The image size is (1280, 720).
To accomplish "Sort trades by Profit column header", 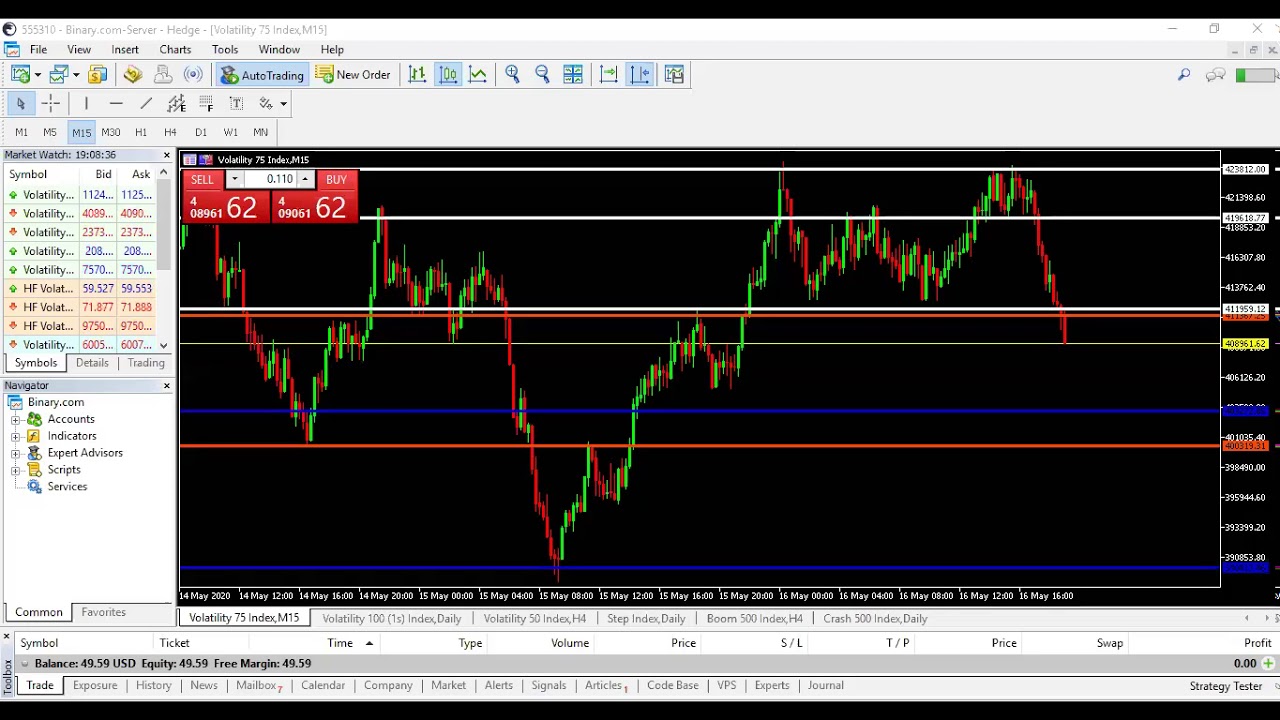I will pyautogui.click(x=1257, y=643).
